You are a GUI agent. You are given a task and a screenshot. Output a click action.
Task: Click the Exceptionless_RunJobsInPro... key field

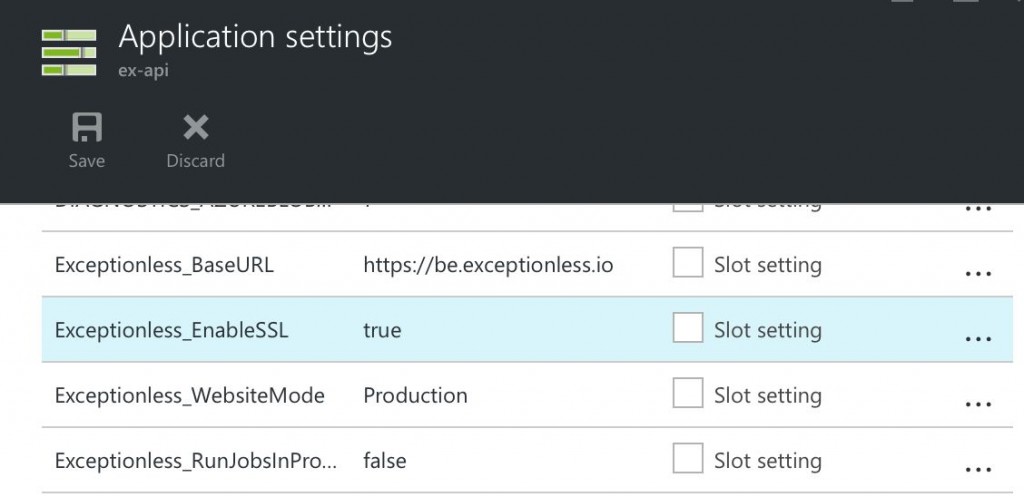coord(196,461)
